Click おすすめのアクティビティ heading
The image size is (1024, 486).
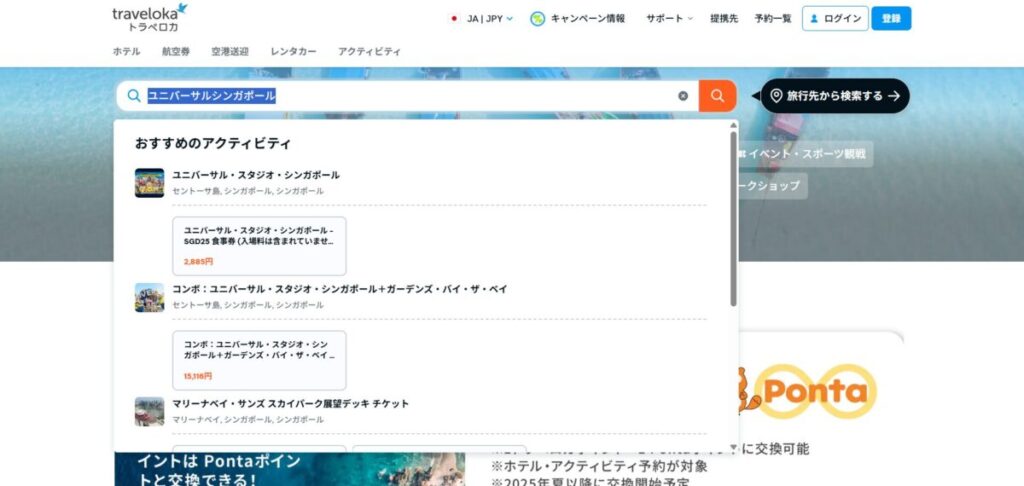click(213, 144)
